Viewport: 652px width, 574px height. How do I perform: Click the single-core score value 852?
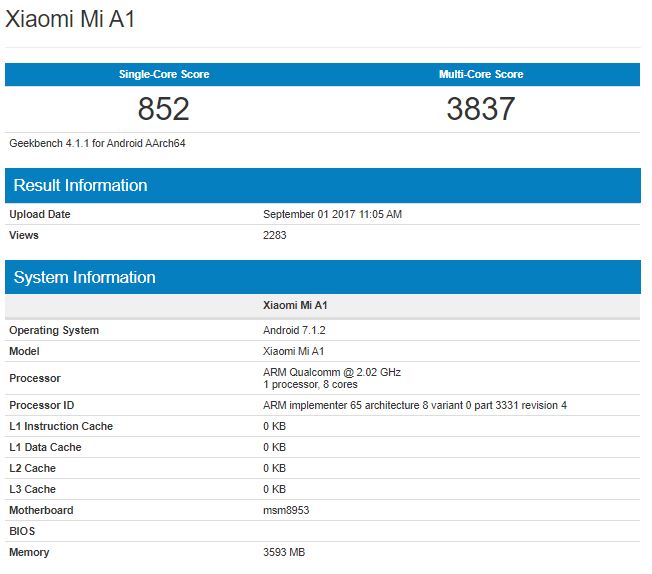tap(164, 109)
